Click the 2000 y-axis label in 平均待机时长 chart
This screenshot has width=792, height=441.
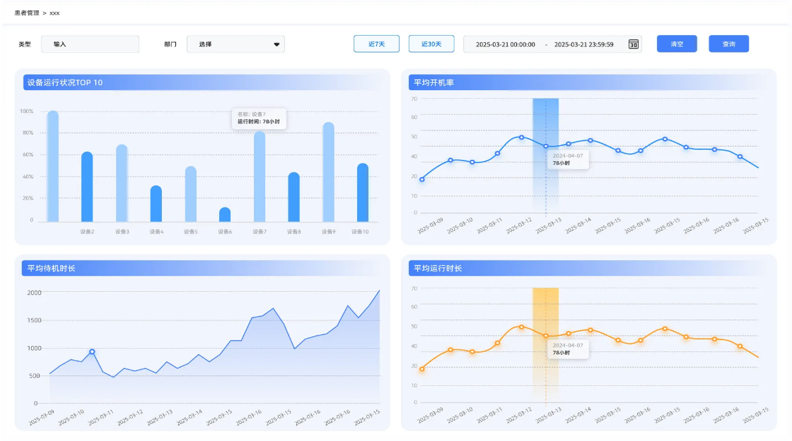[34, 292]
